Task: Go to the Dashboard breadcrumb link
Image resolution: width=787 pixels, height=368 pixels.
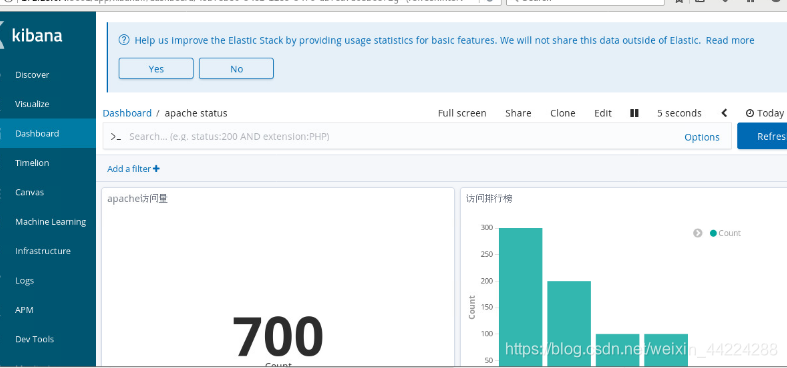Action: (x=127, y=113)
